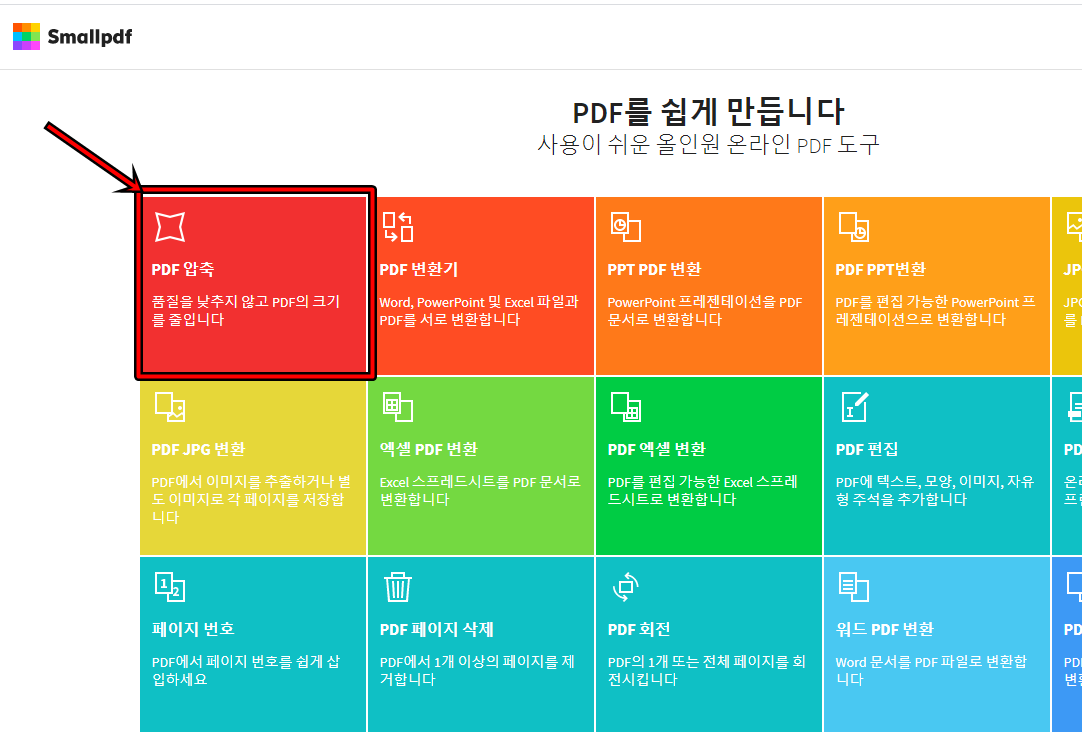Click the PDF 회전 rotate icon

[x=626, y=587]
